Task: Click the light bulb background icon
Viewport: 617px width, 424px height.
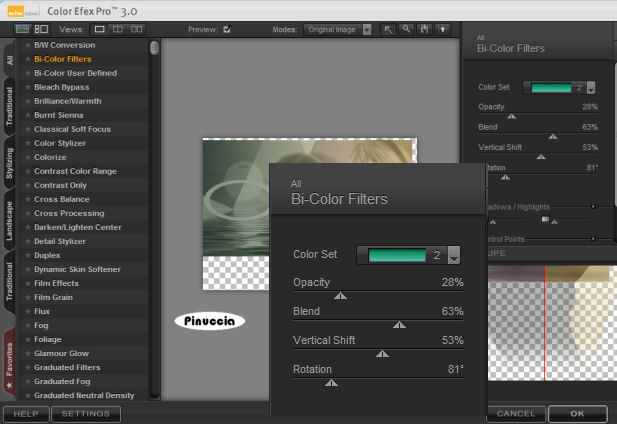Action: (443, 29)
